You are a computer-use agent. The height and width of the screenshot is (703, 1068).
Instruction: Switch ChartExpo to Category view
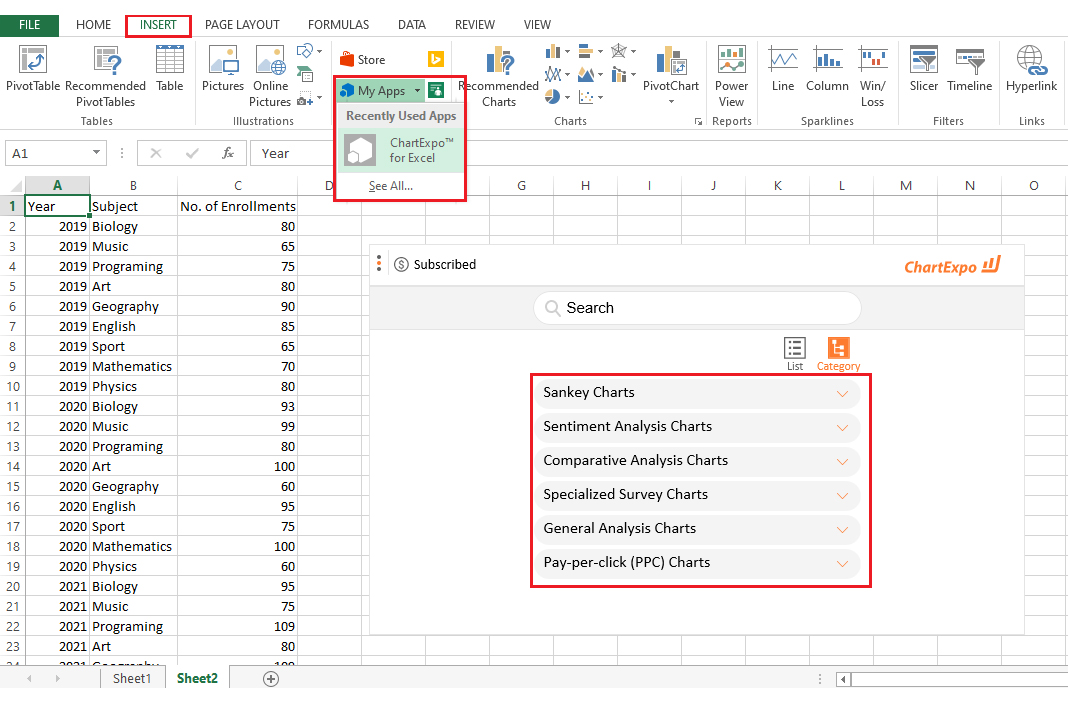(x=838, y=354)
